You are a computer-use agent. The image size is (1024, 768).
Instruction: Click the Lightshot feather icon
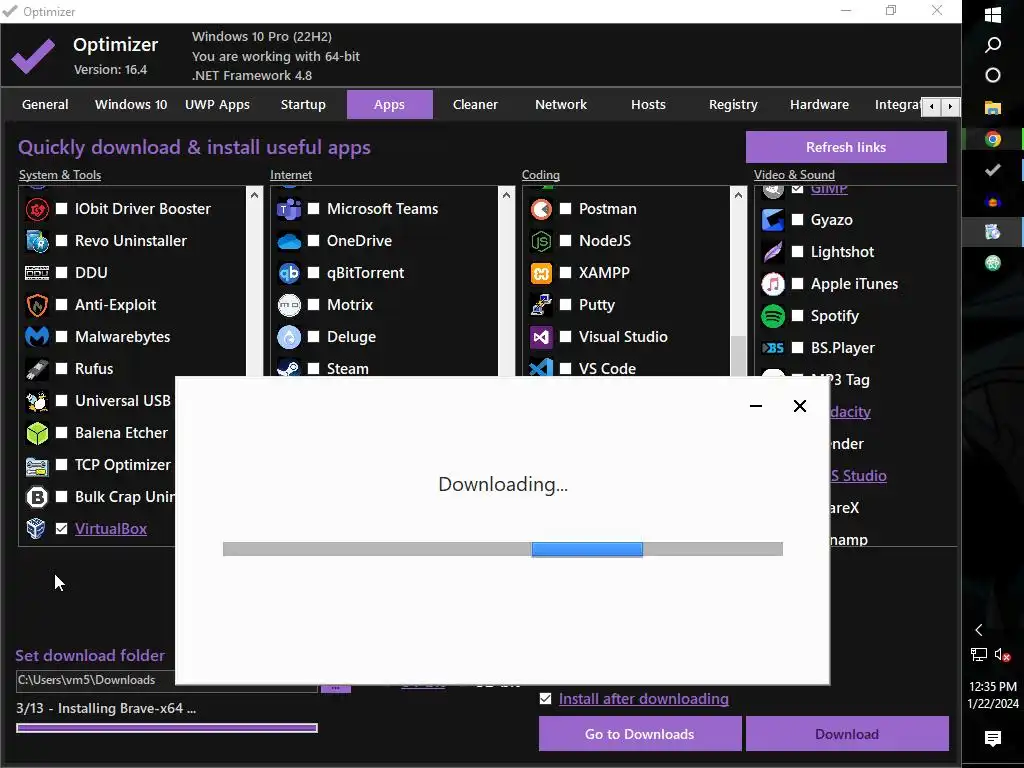773,252
